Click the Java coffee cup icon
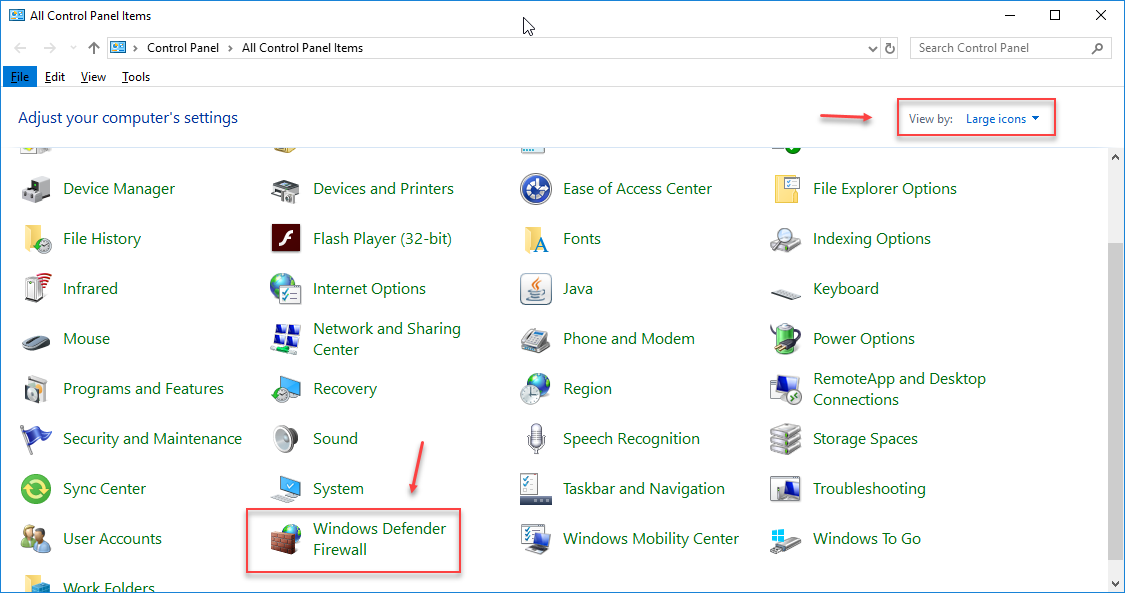 536,289
